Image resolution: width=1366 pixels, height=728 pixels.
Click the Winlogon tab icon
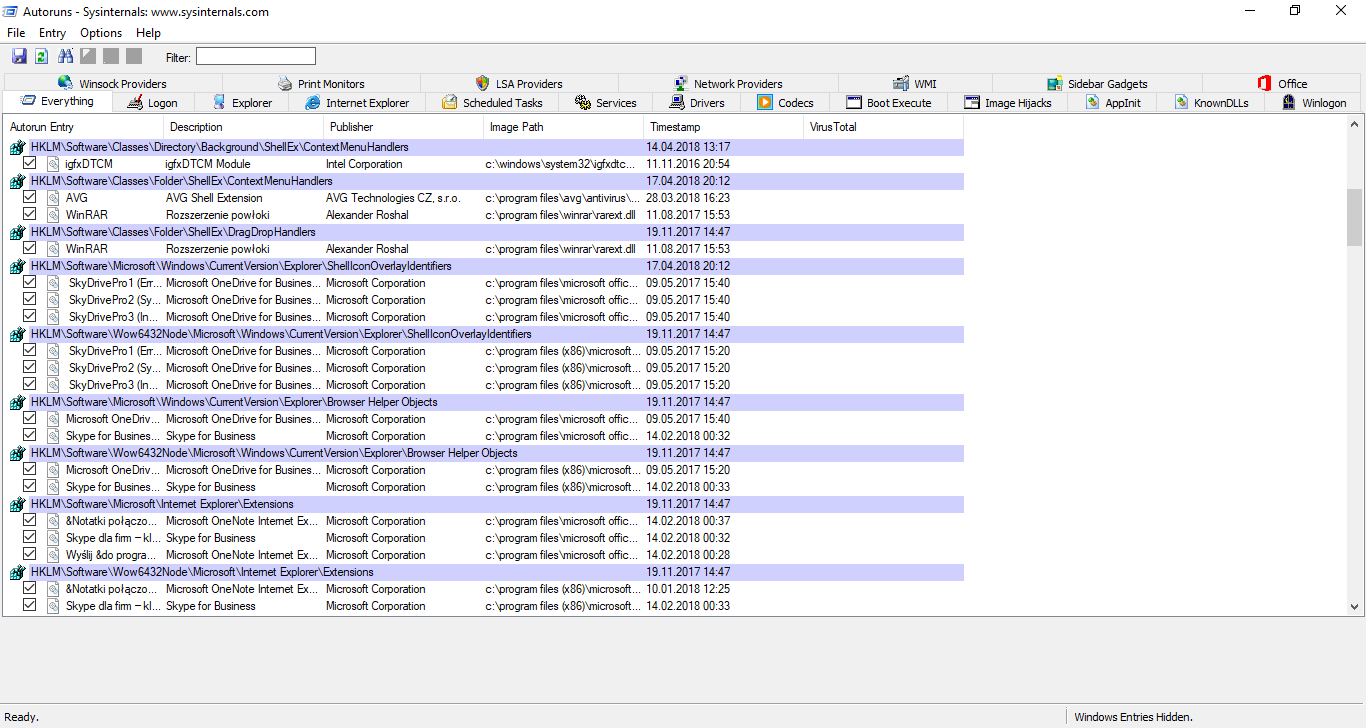[1290, 102]
